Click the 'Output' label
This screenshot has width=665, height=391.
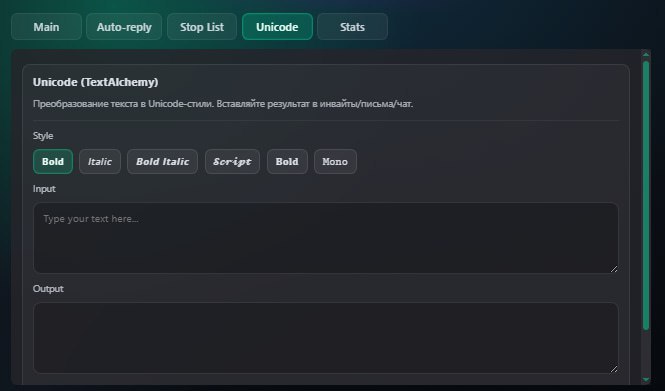pyautogui.click(x=48, y=289)
